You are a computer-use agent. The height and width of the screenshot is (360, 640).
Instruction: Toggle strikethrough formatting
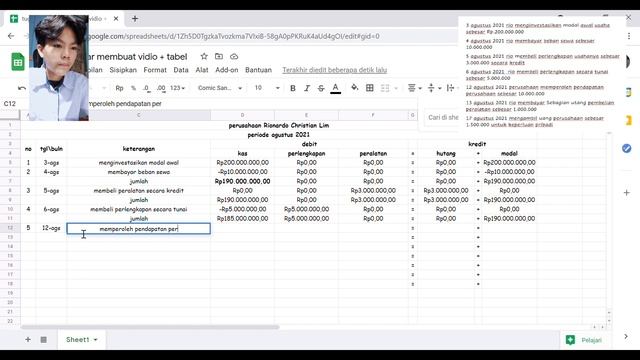[321, 88]
